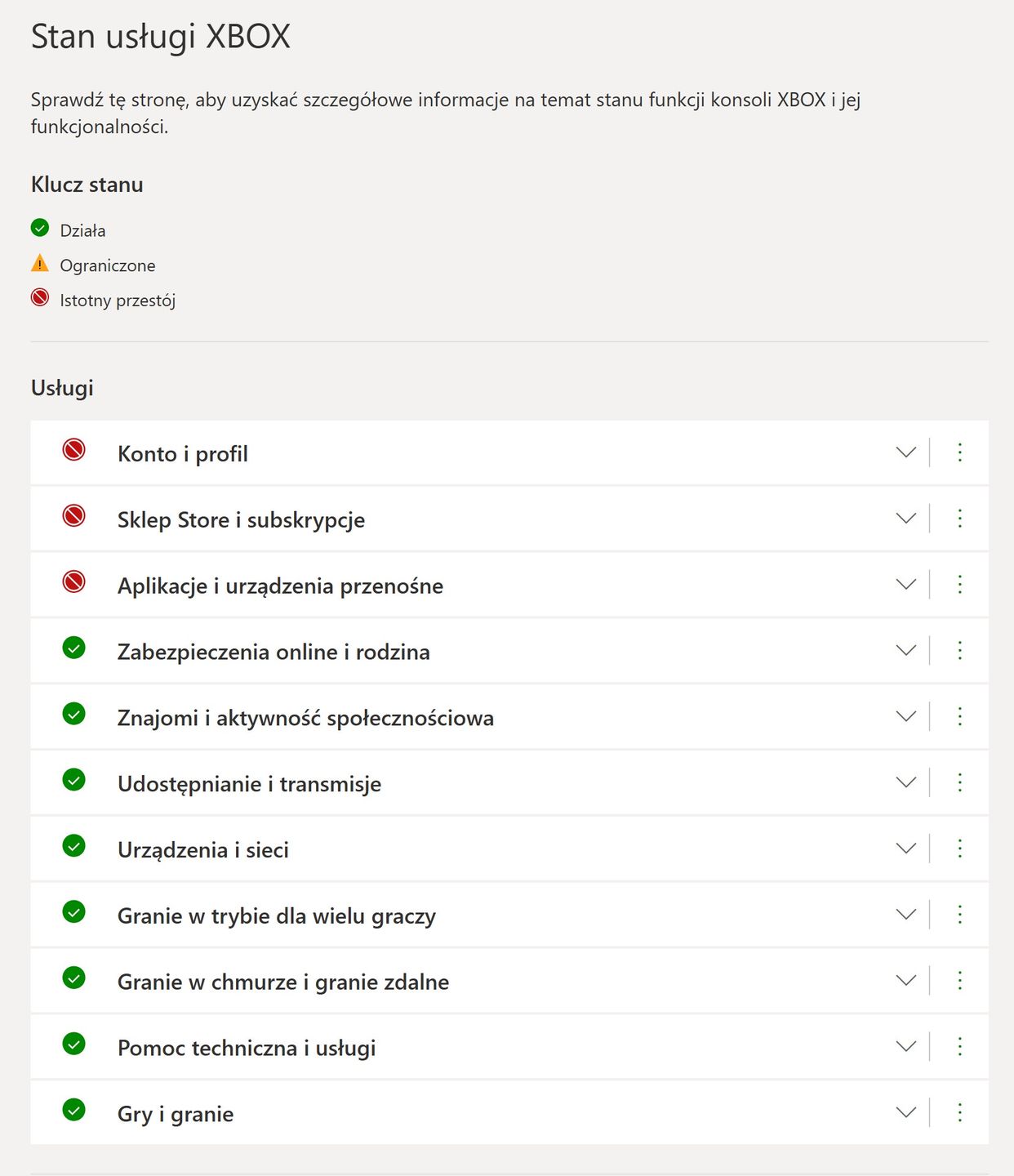Open more options for Gry i granie
The height and width of the screenshot is (1176, 1014).
(x=960, y=1112)
